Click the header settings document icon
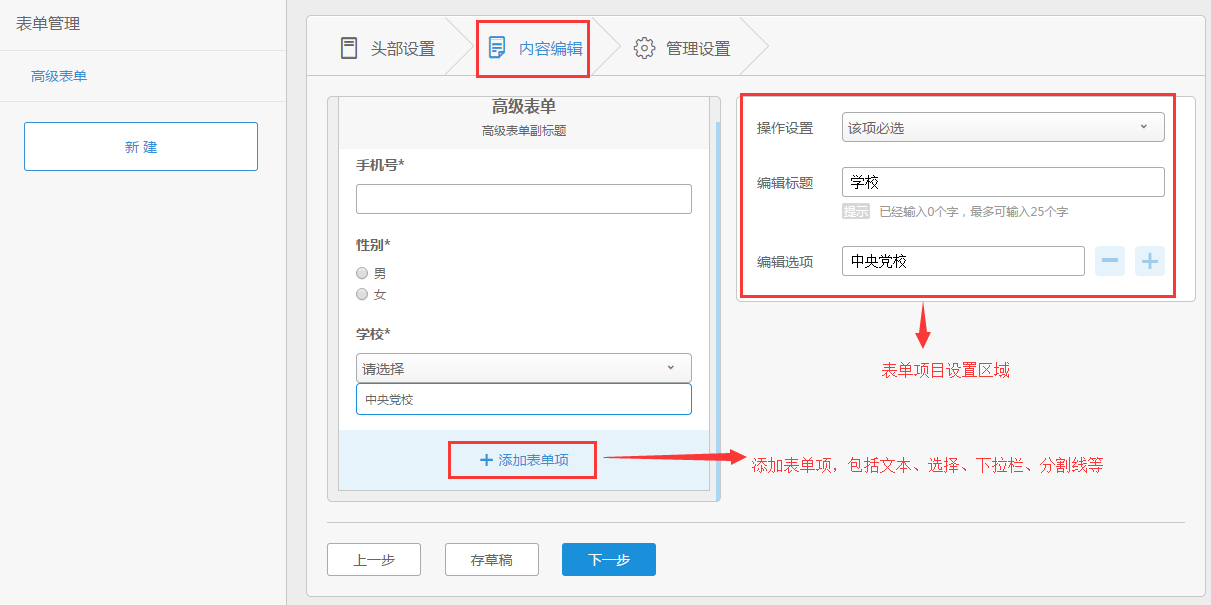 pyautogui.click(x=348, y=48)
